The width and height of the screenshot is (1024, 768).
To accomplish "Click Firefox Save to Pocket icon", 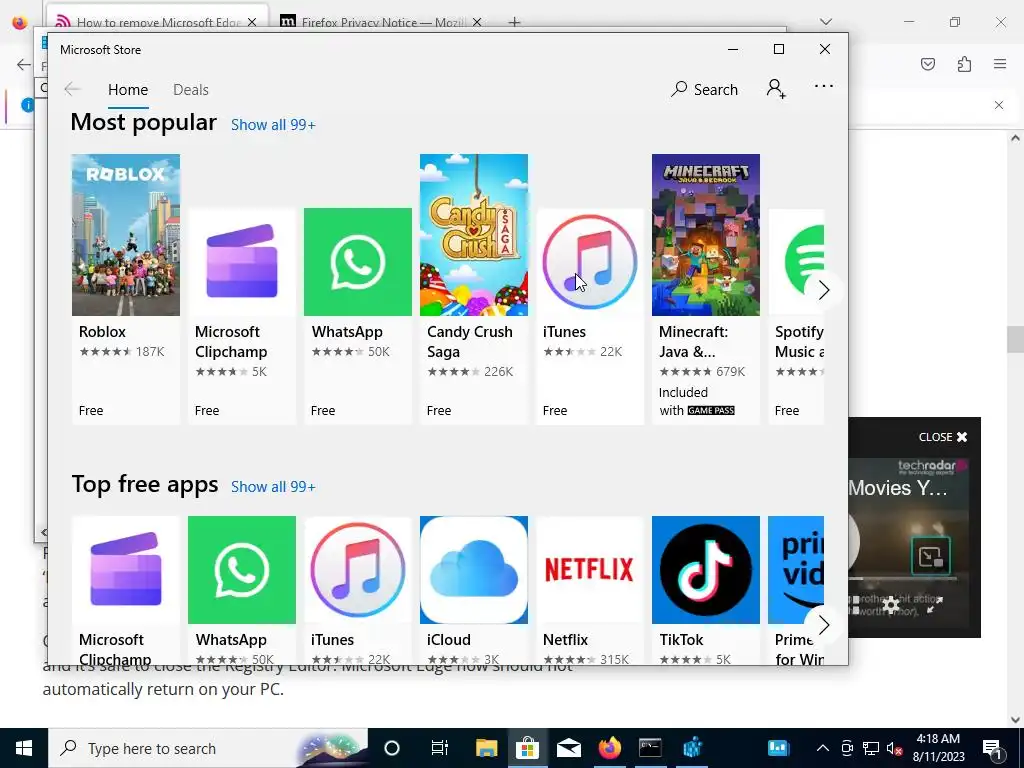I will click(x=928, y=64).
